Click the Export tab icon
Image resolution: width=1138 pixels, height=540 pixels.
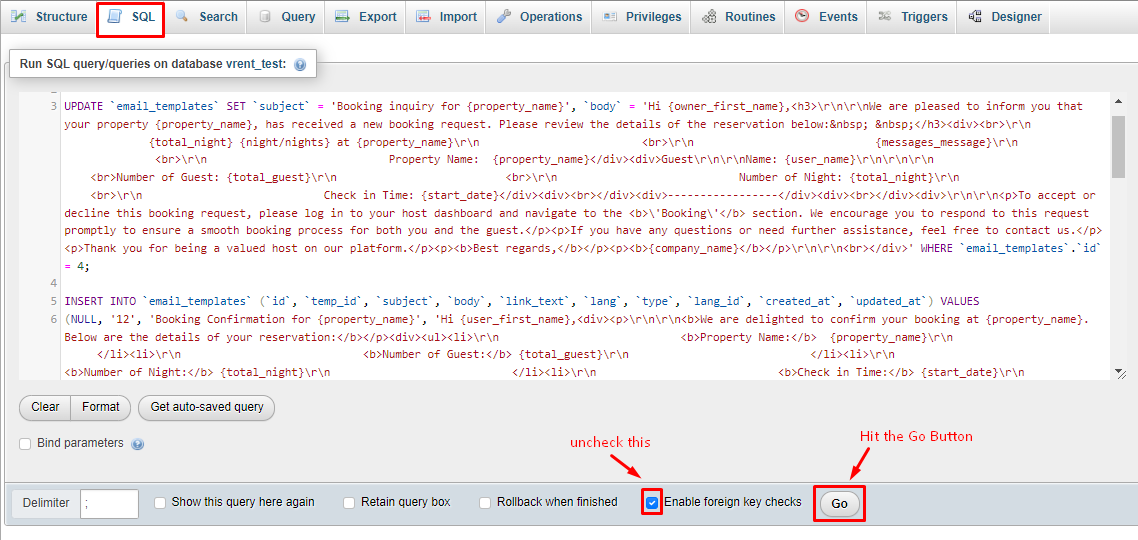[x=343, y=17]
